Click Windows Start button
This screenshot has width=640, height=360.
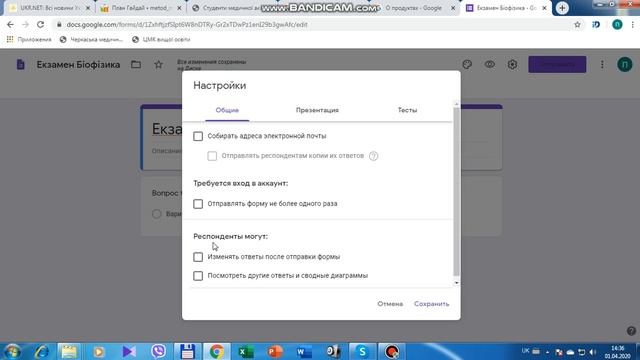tap(12, 351)
